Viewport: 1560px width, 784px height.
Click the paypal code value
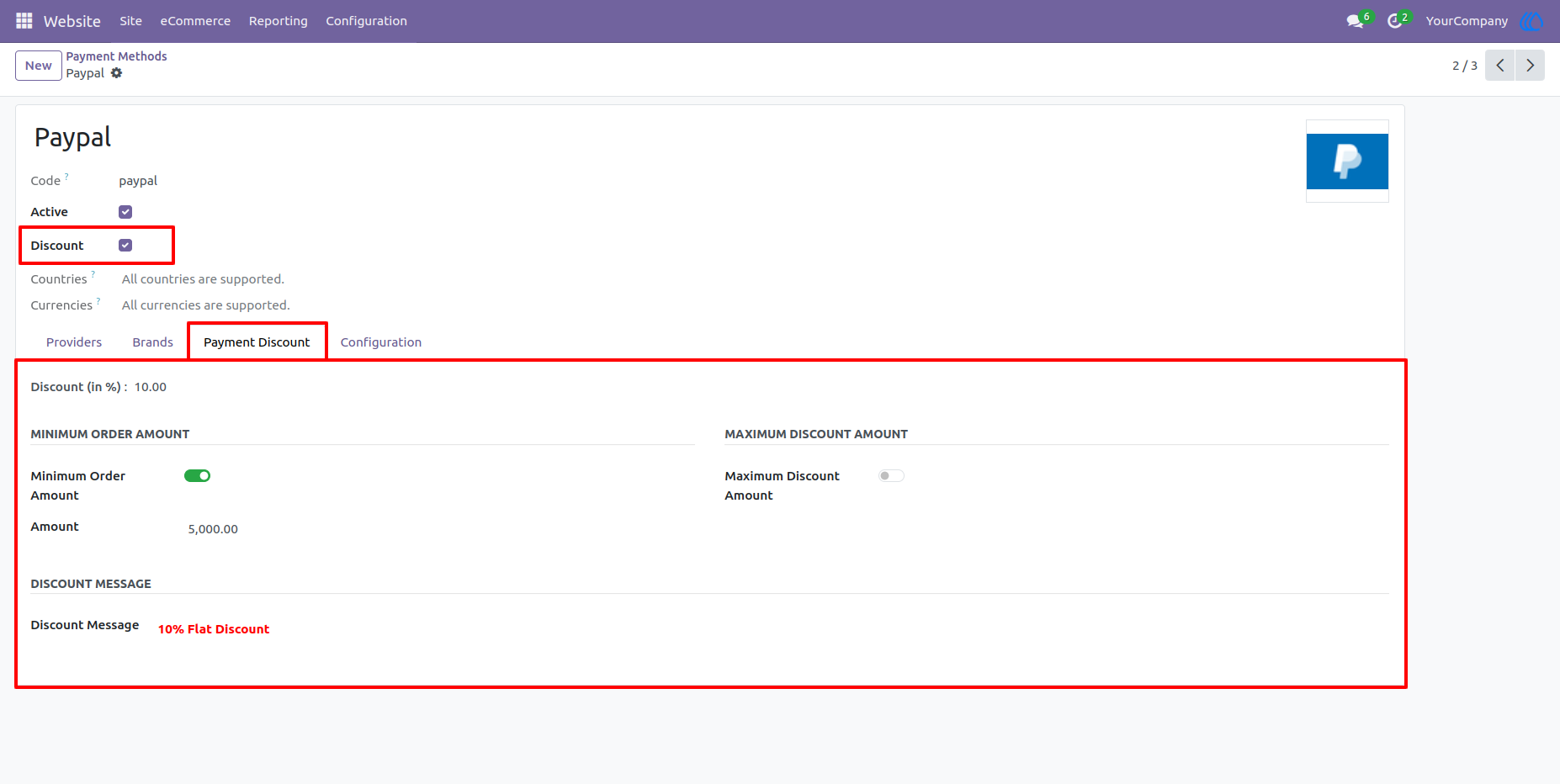pos(138,181)
